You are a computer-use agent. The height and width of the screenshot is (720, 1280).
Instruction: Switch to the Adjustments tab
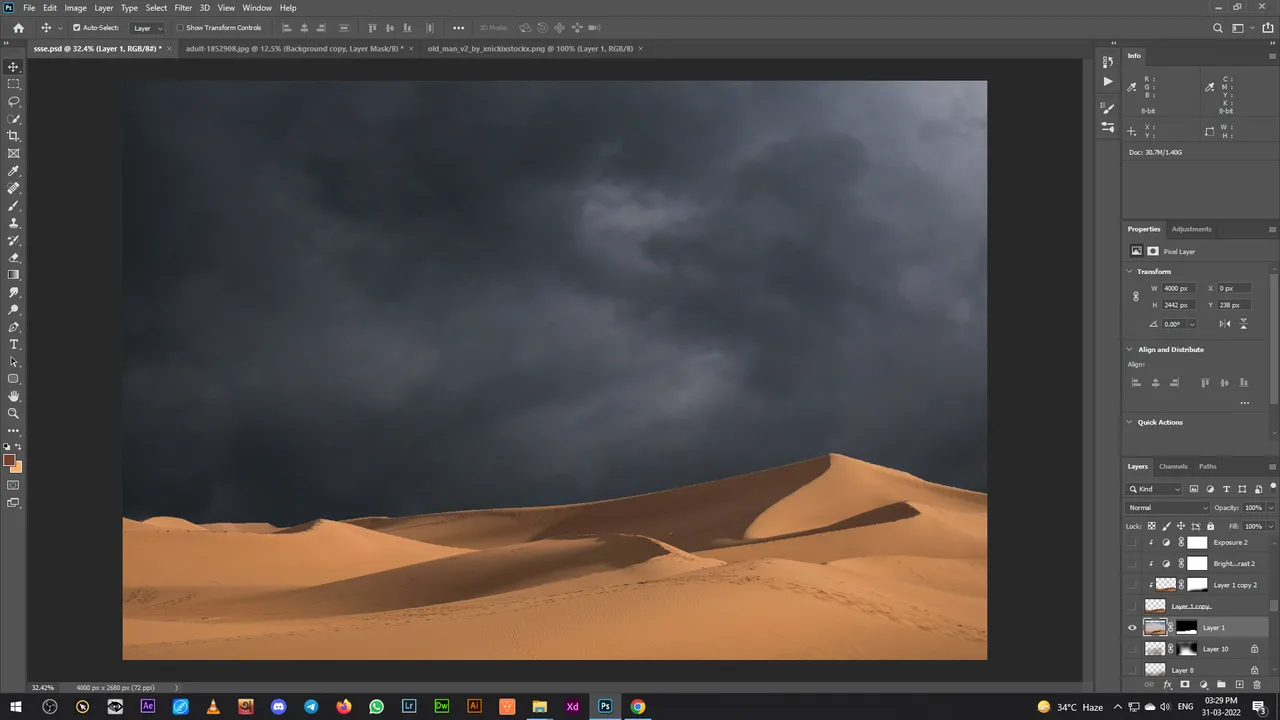click(1191, 229)
